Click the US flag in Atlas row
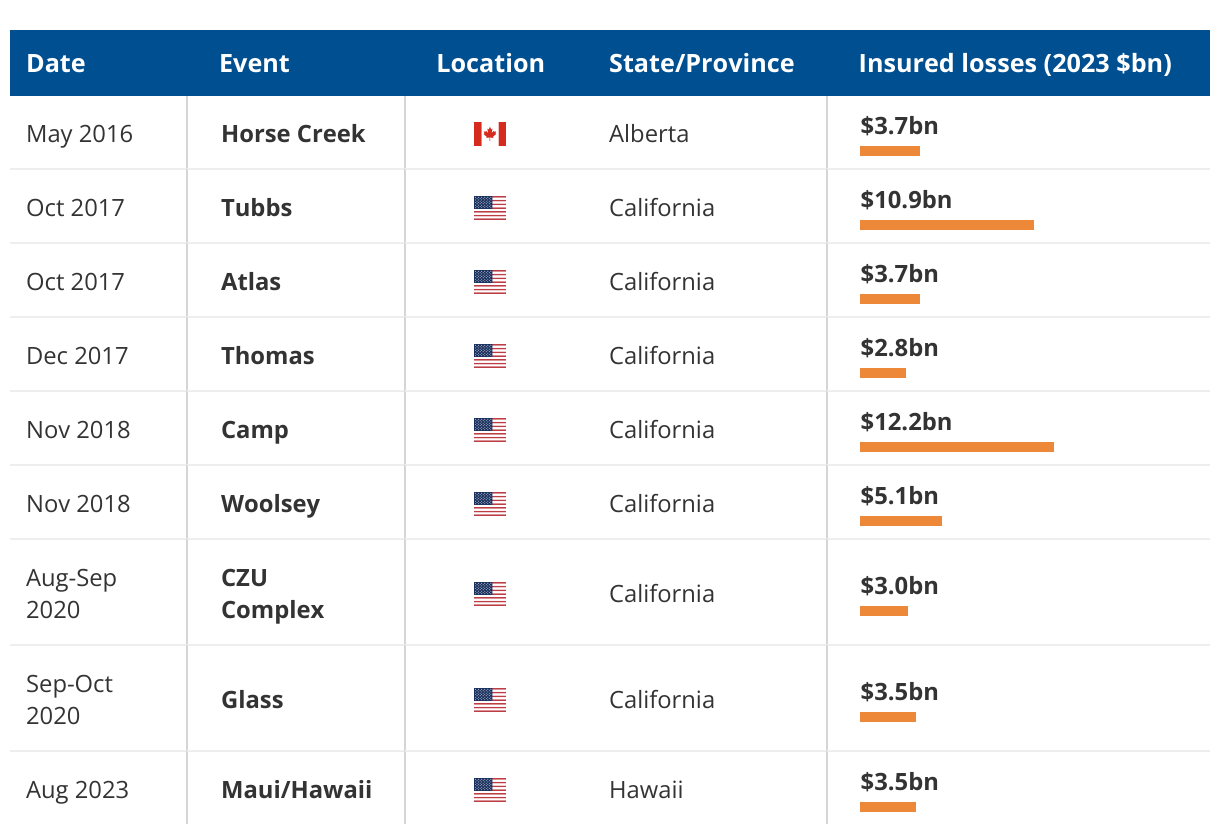The image size is (1220, 834). click(x=490, y=282)
